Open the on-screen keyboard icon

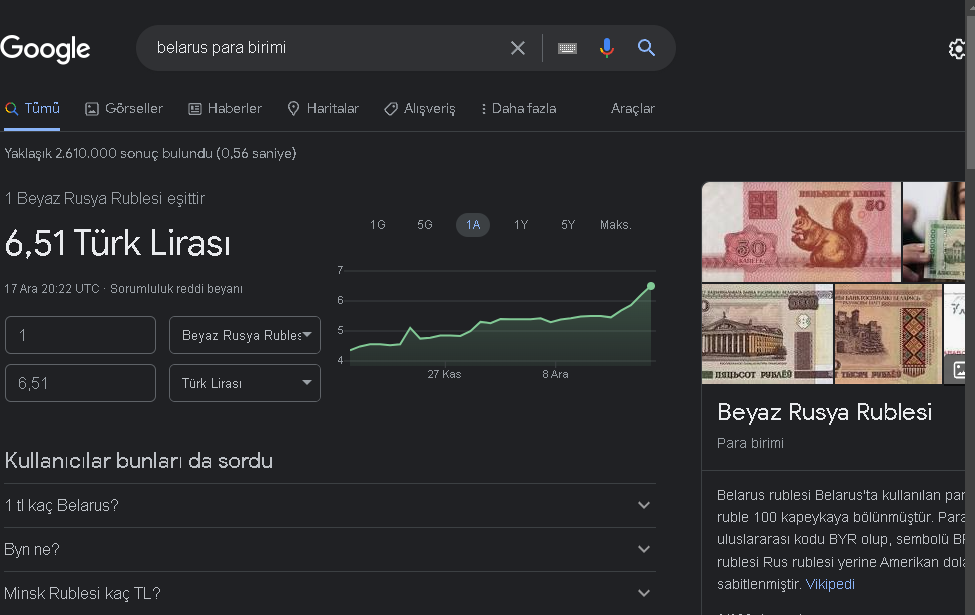567,48
